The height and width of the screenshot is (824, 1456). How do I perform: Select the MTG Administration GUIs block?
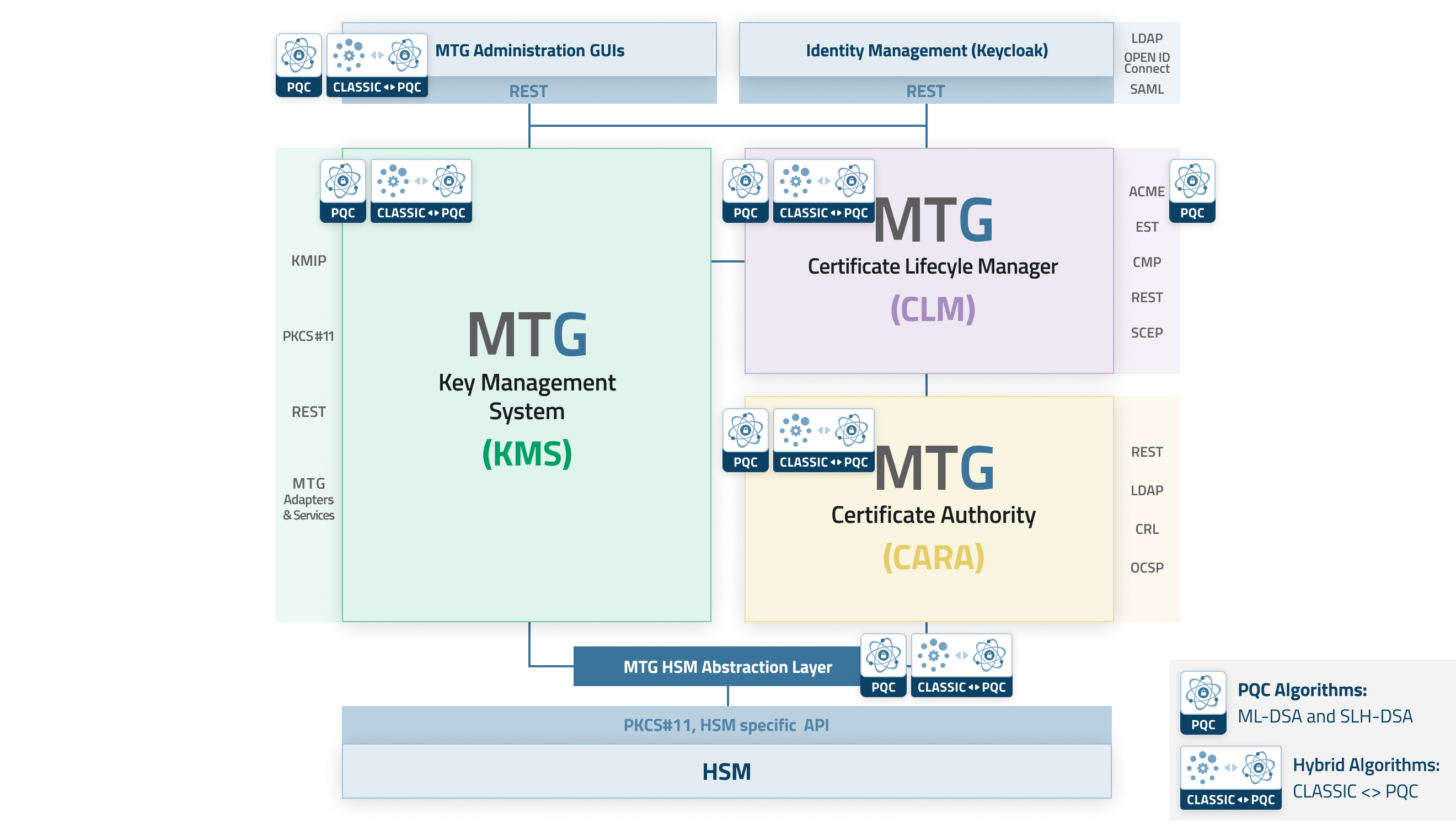coord(529,50)
